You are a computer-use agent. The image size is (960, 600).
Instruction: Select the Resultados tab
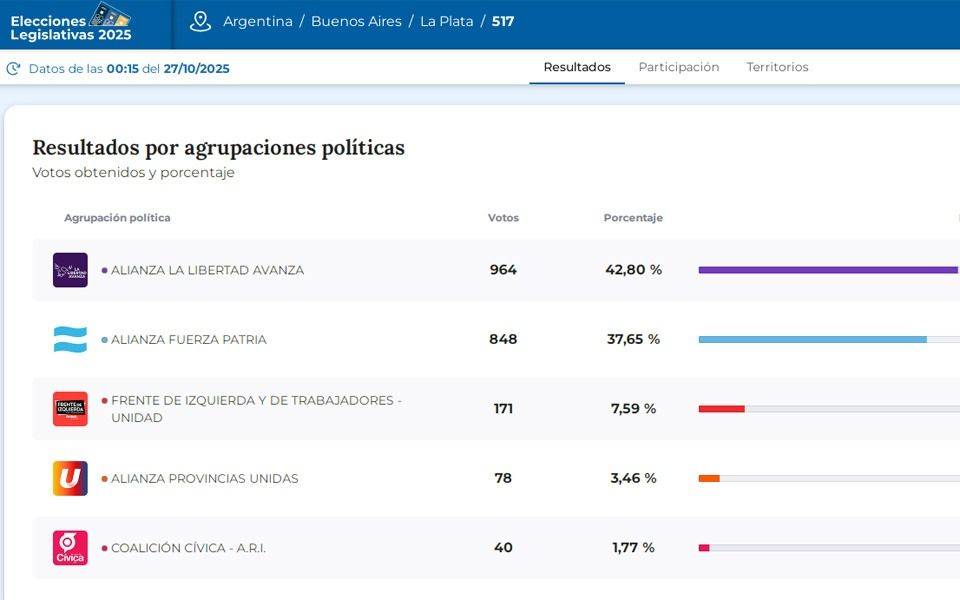tap(577, 67)
